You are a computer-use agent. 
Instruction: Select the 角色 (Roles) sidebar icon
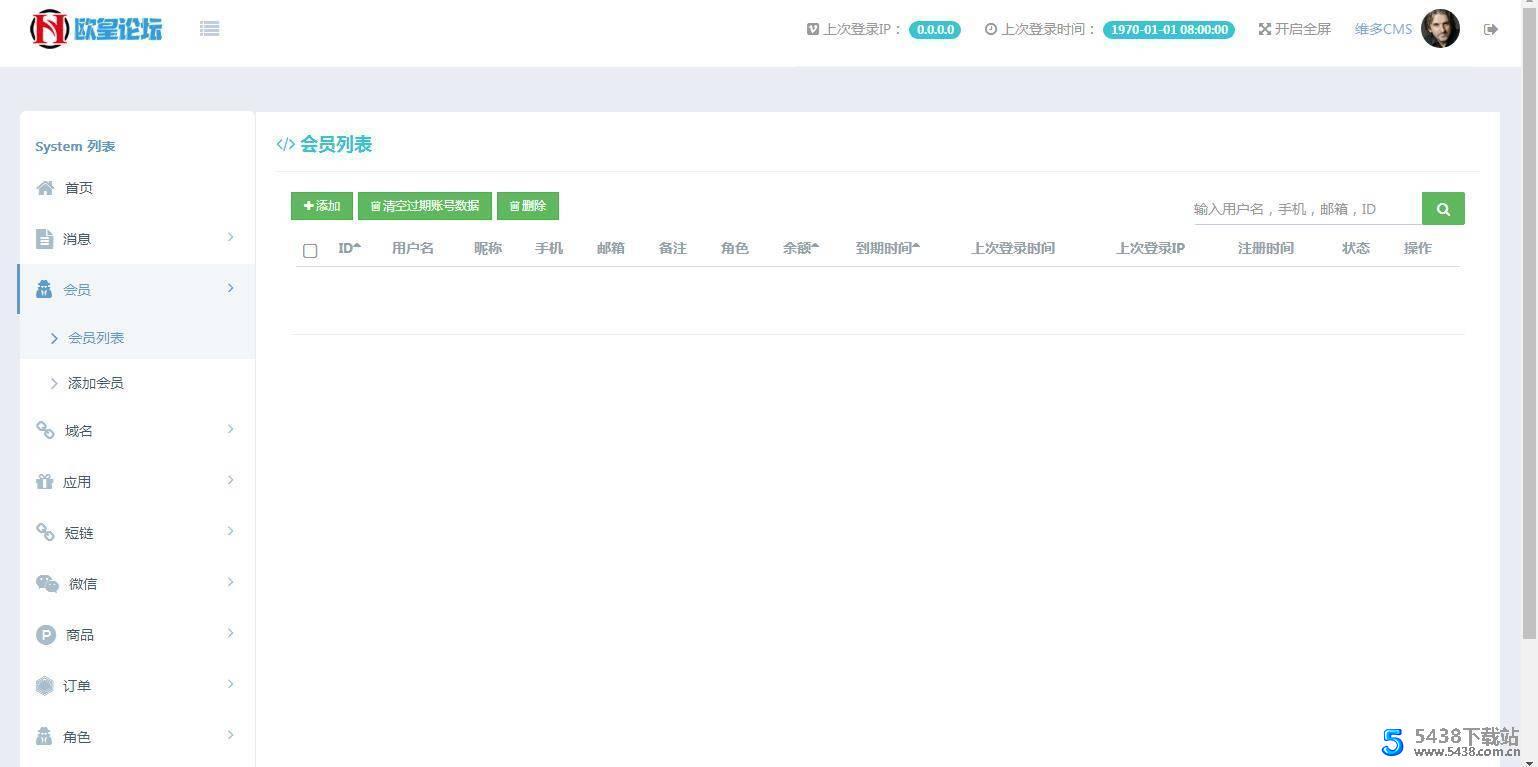(x=45, y=736)
